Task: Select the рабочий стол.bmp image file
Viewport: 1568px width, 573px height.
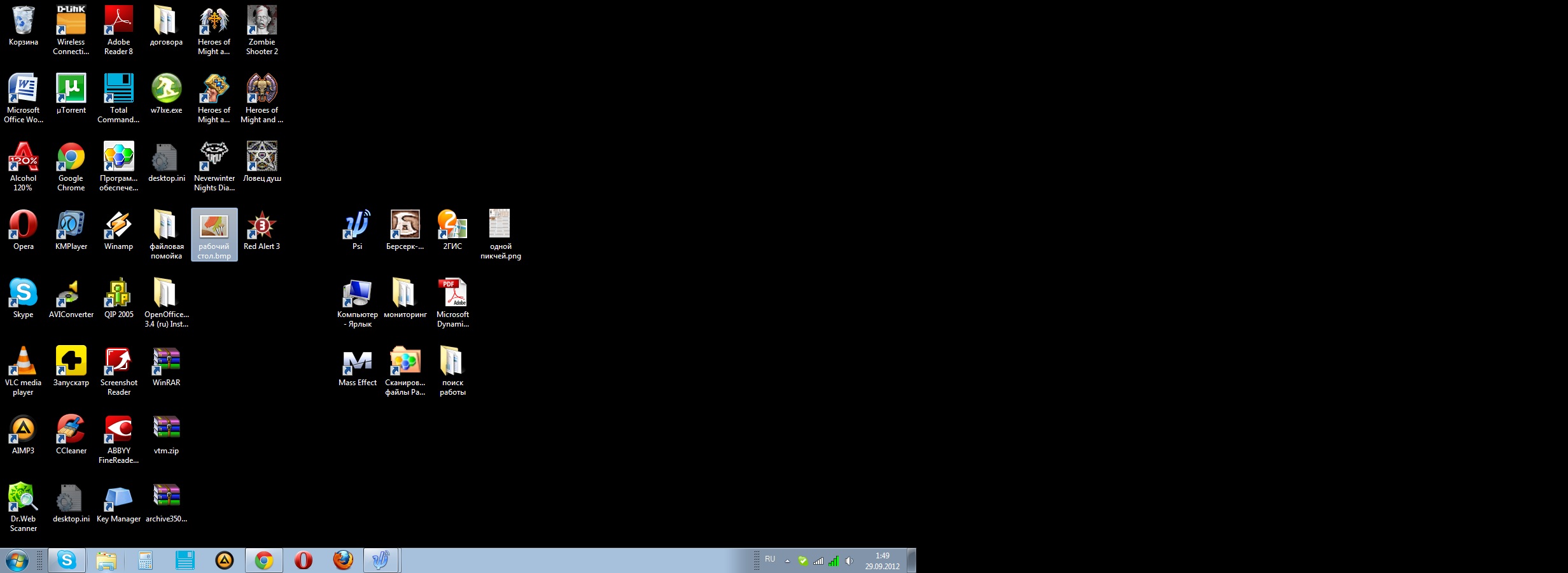Action: (x=214, y=234)
